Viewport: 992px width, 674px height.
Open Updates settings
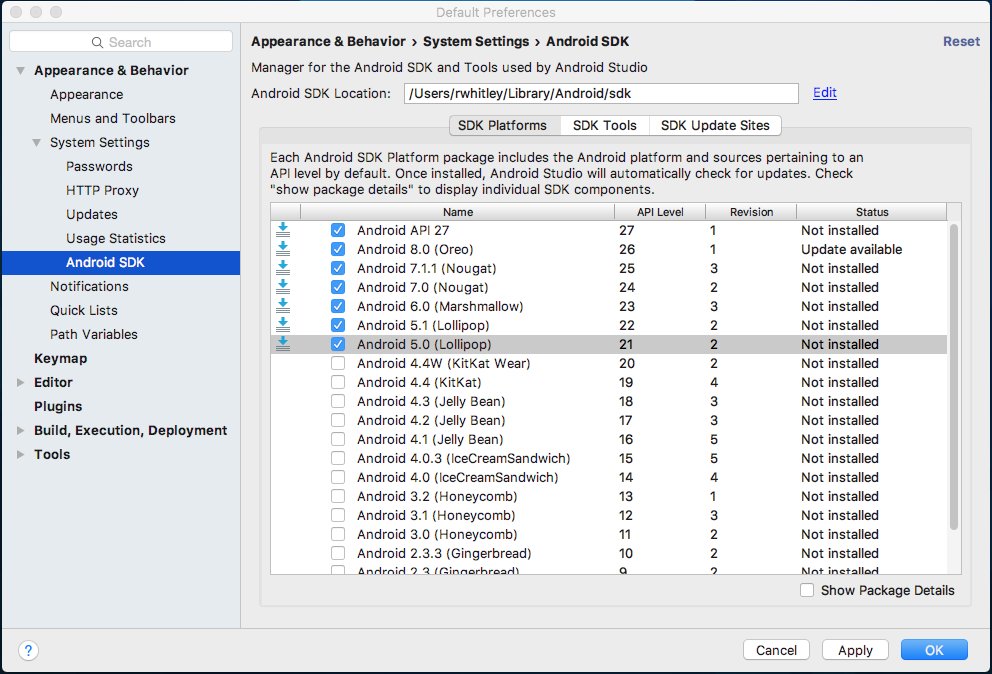tap(92, 215)
